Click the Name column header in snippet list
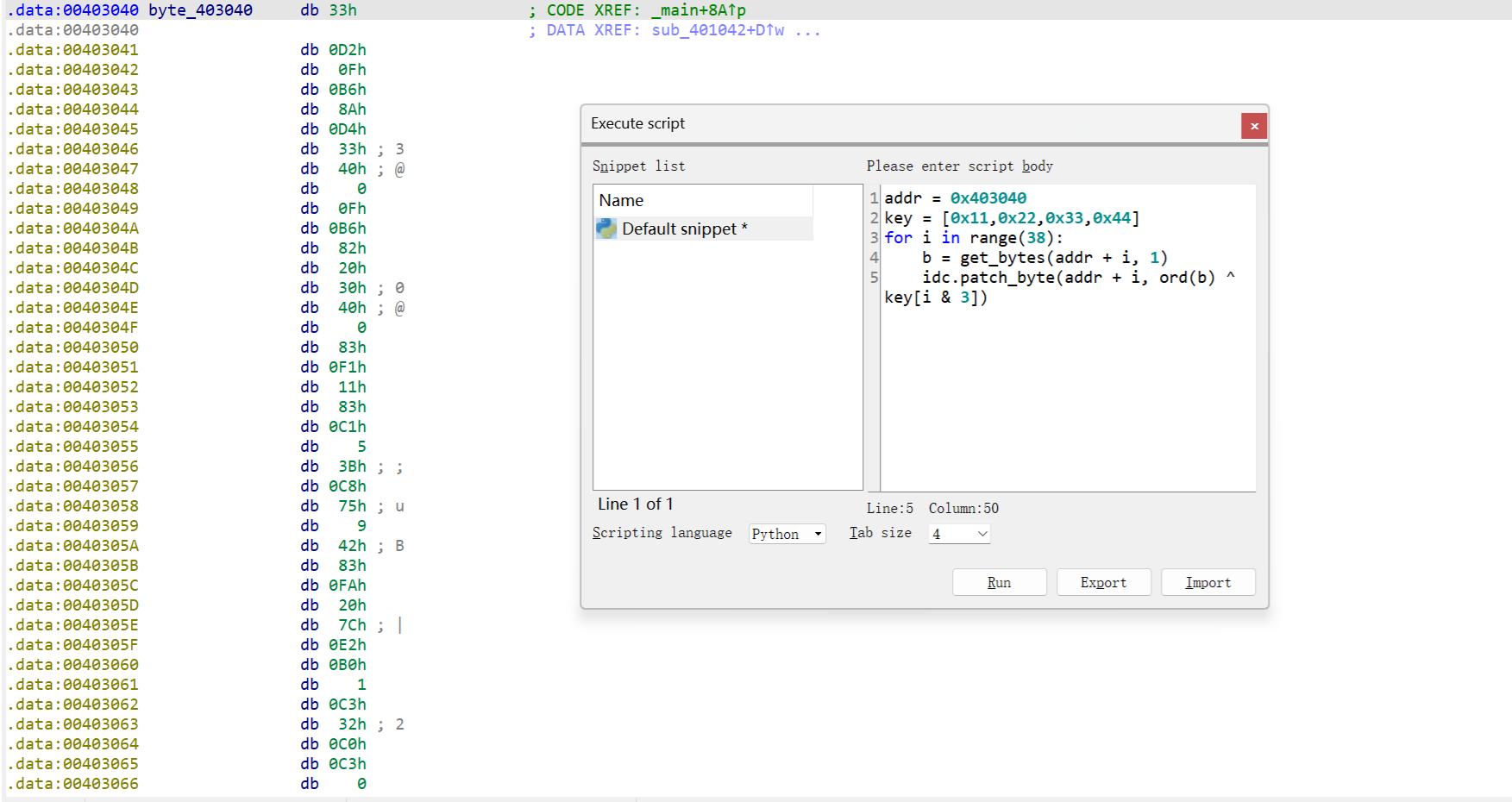This screenshot has height=802, width=1512. pos(621,200)
